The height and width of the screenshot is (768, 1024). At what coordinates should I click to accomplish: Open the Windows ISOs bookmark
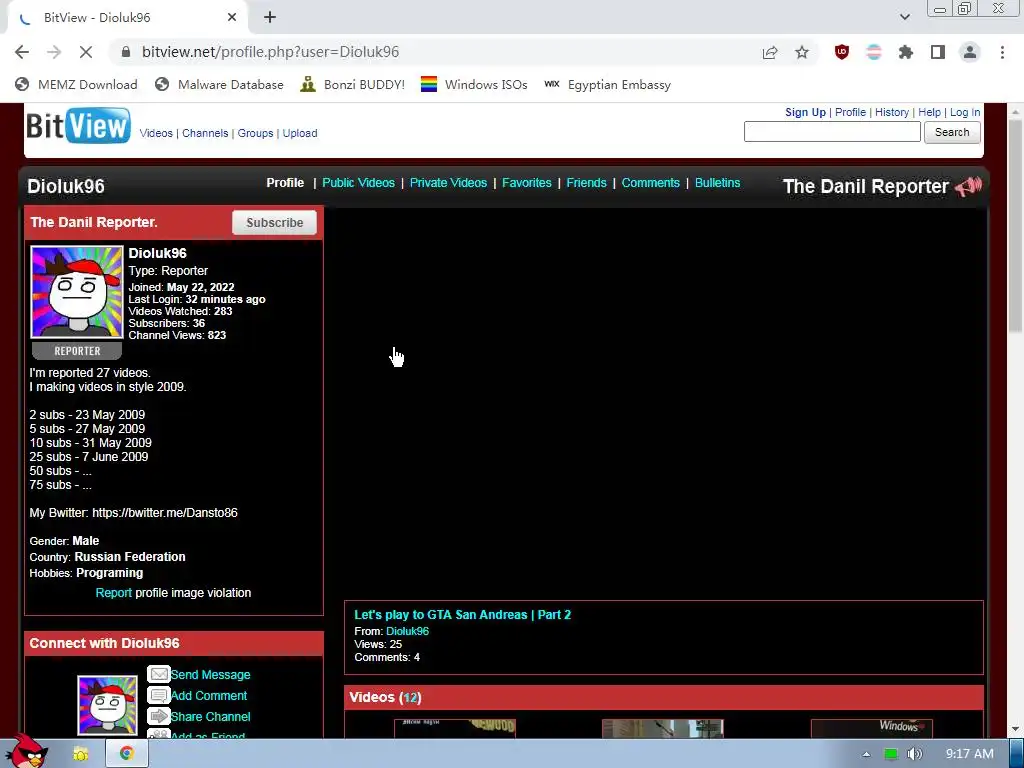click(474, 85)
